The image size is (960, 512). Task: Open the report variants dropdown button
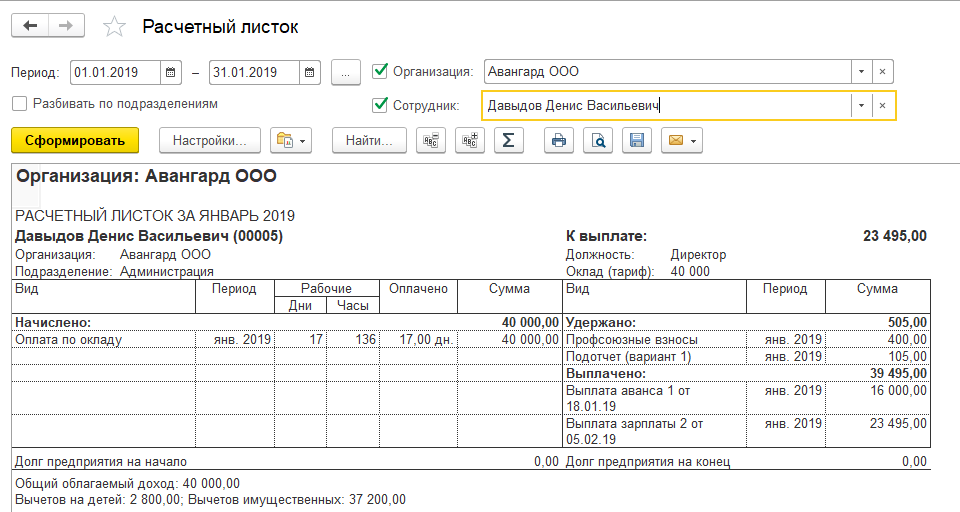[x=291, y=140]
